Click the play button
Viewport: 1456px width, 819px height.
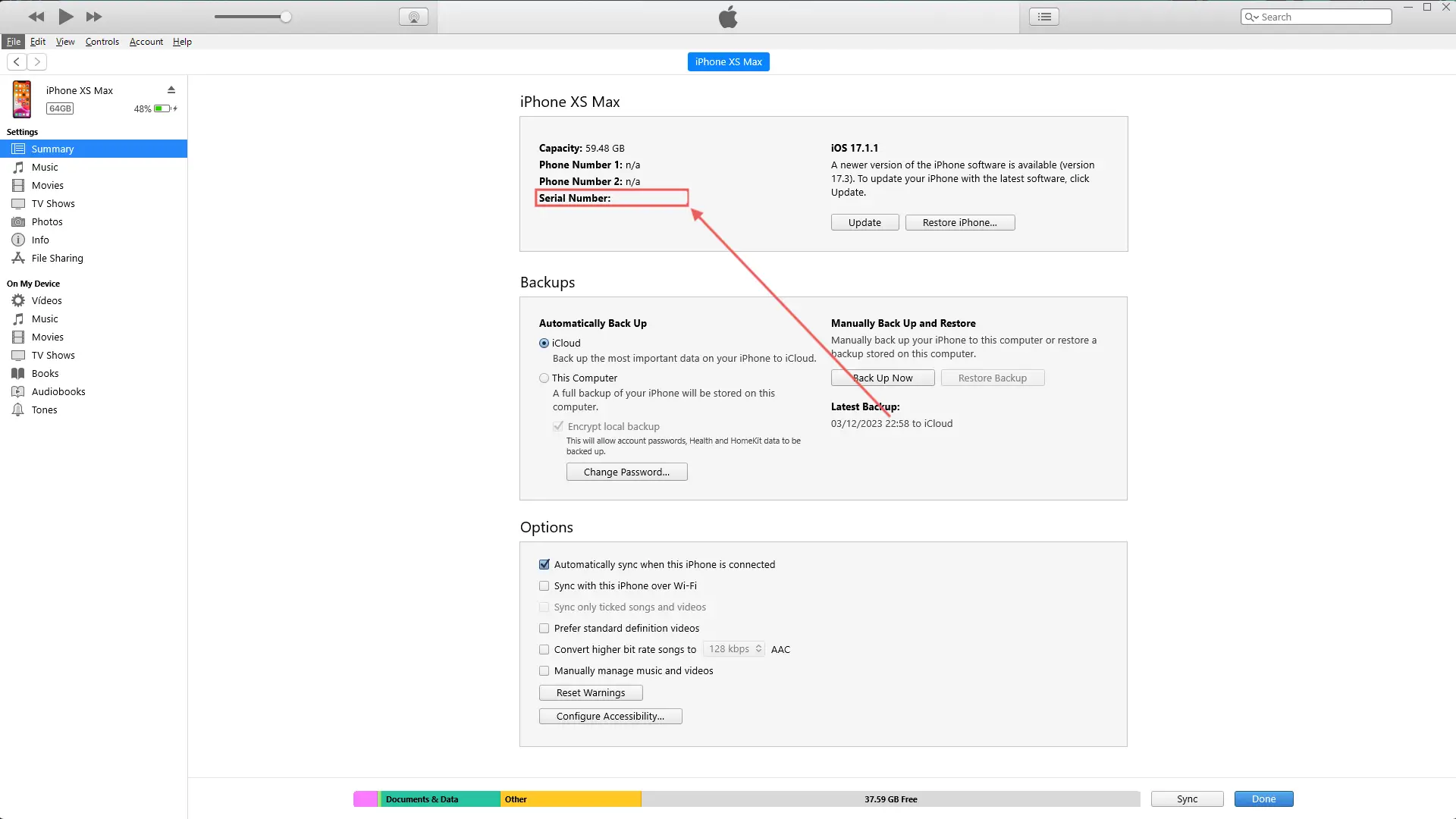[66, 17]
